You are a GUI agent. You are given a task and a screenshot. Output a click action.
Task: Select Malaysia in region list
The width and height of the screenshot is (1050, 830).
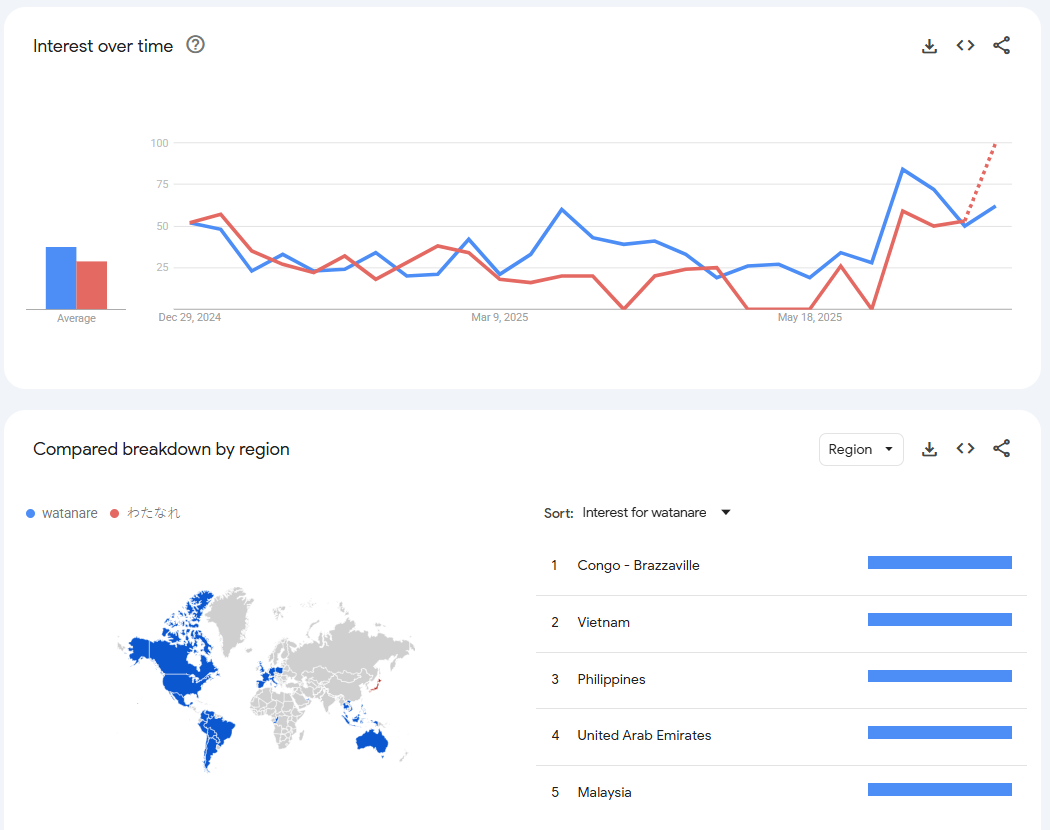[x=781, y=792]
